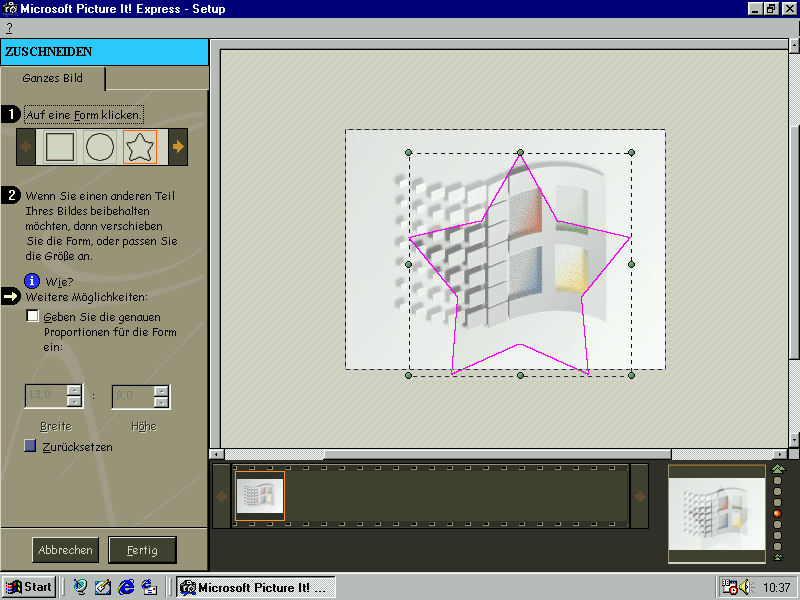Switch to the Ganzes Bild tab
This screenshot has height=600, width=800.
(54, 78)
